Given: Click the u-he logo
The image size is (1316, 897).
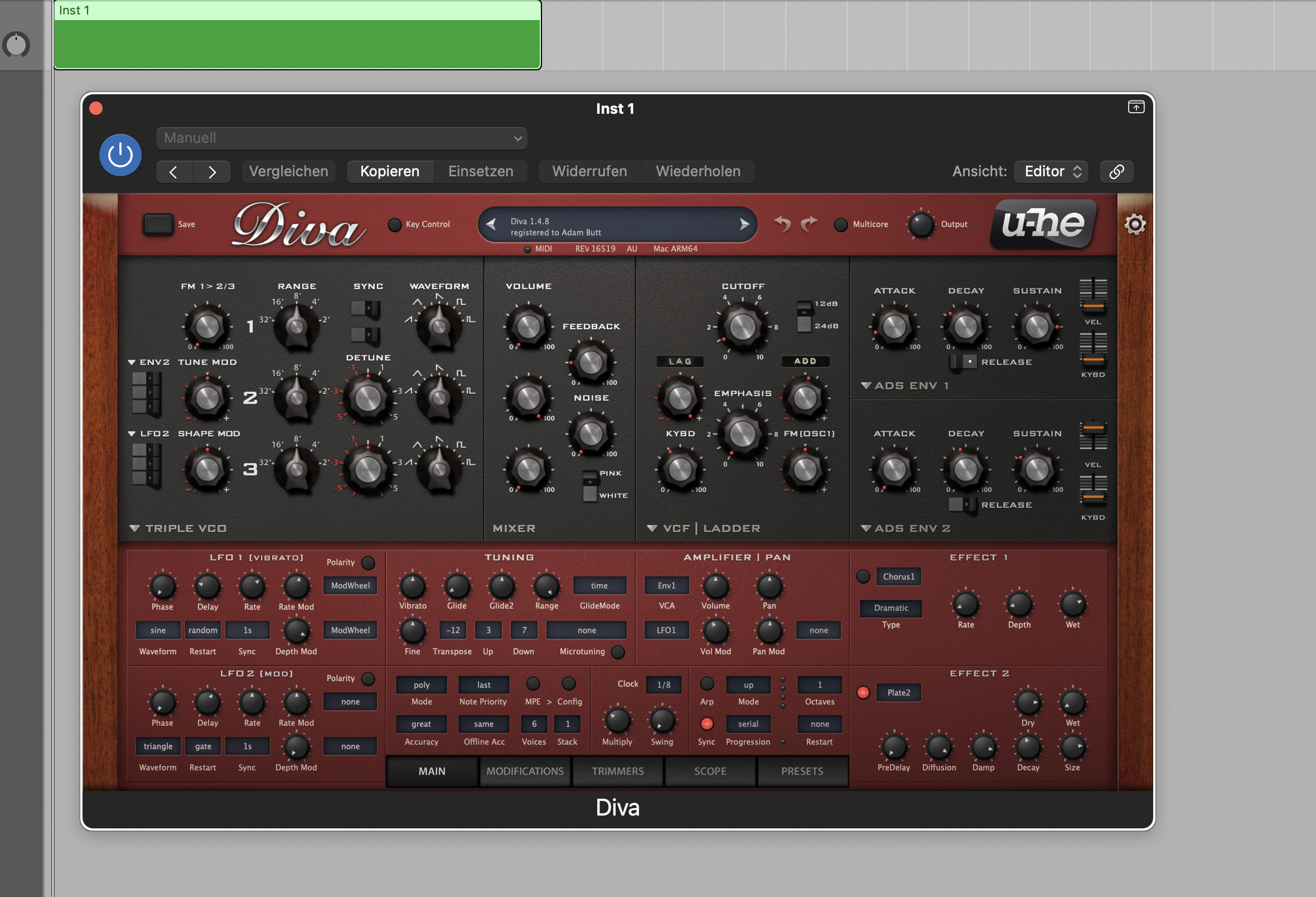Looking at the screenshot, I should [x=1043, y=224].
